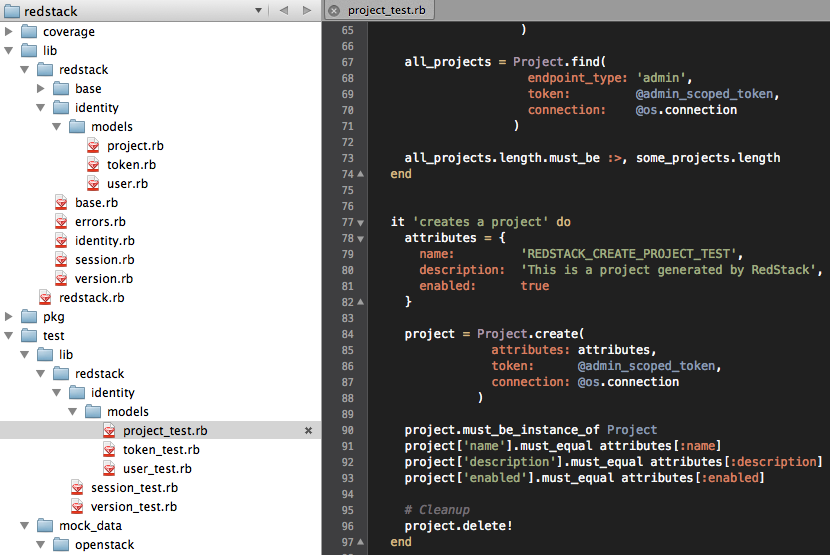Click the base folder icon
Viewport: 830px width, 555px height.
coord(61,89)
